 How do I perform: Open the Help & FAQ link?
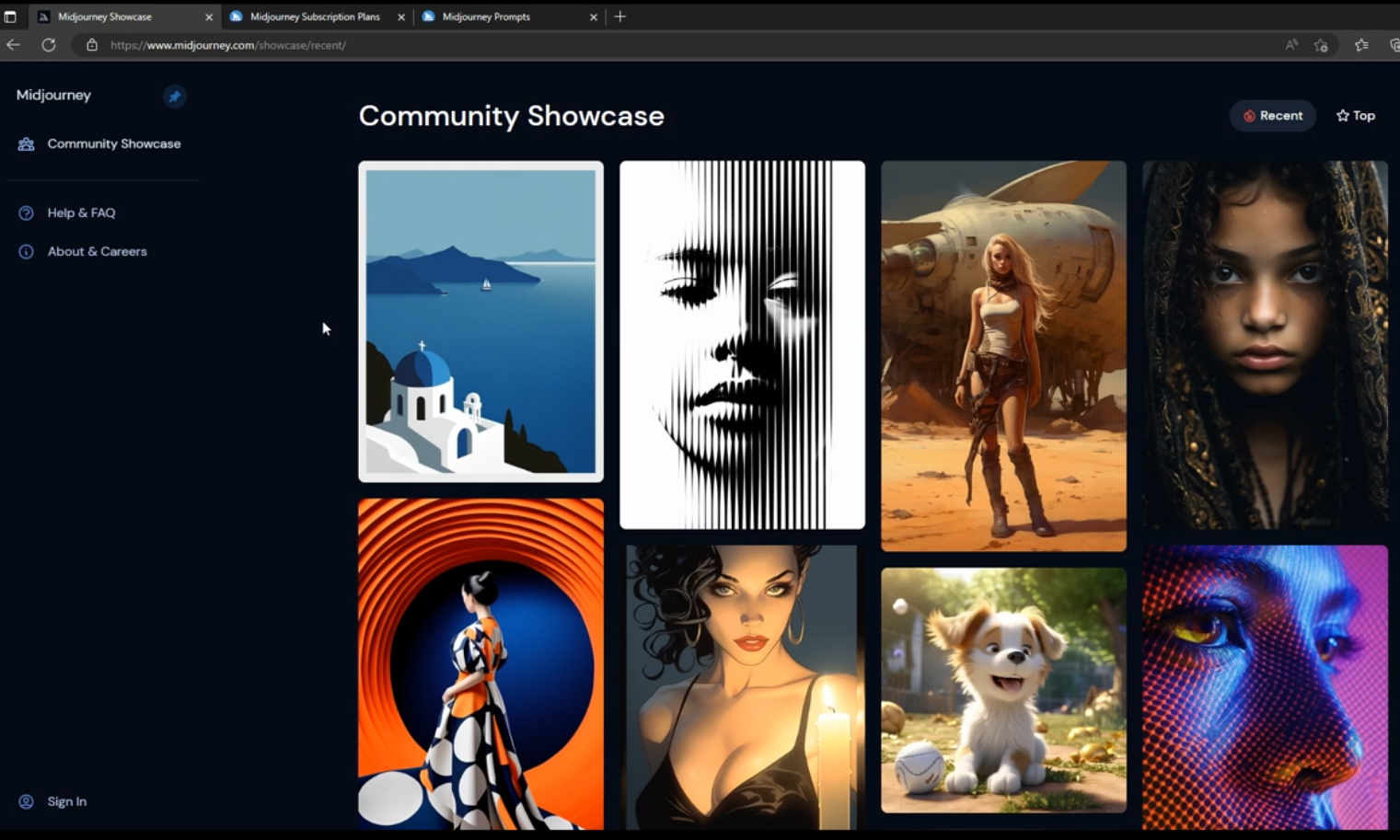[x=81, y=213]
